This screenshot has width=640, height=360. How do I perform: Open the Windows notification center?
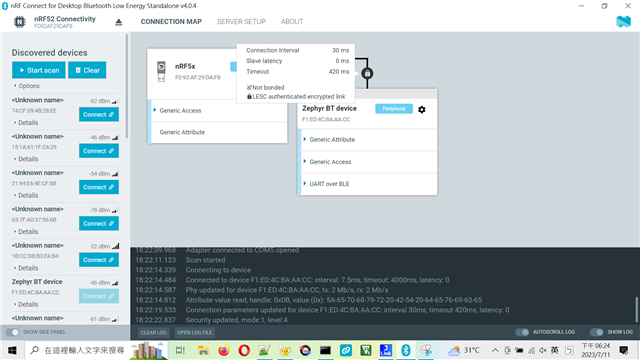(624, 350)
